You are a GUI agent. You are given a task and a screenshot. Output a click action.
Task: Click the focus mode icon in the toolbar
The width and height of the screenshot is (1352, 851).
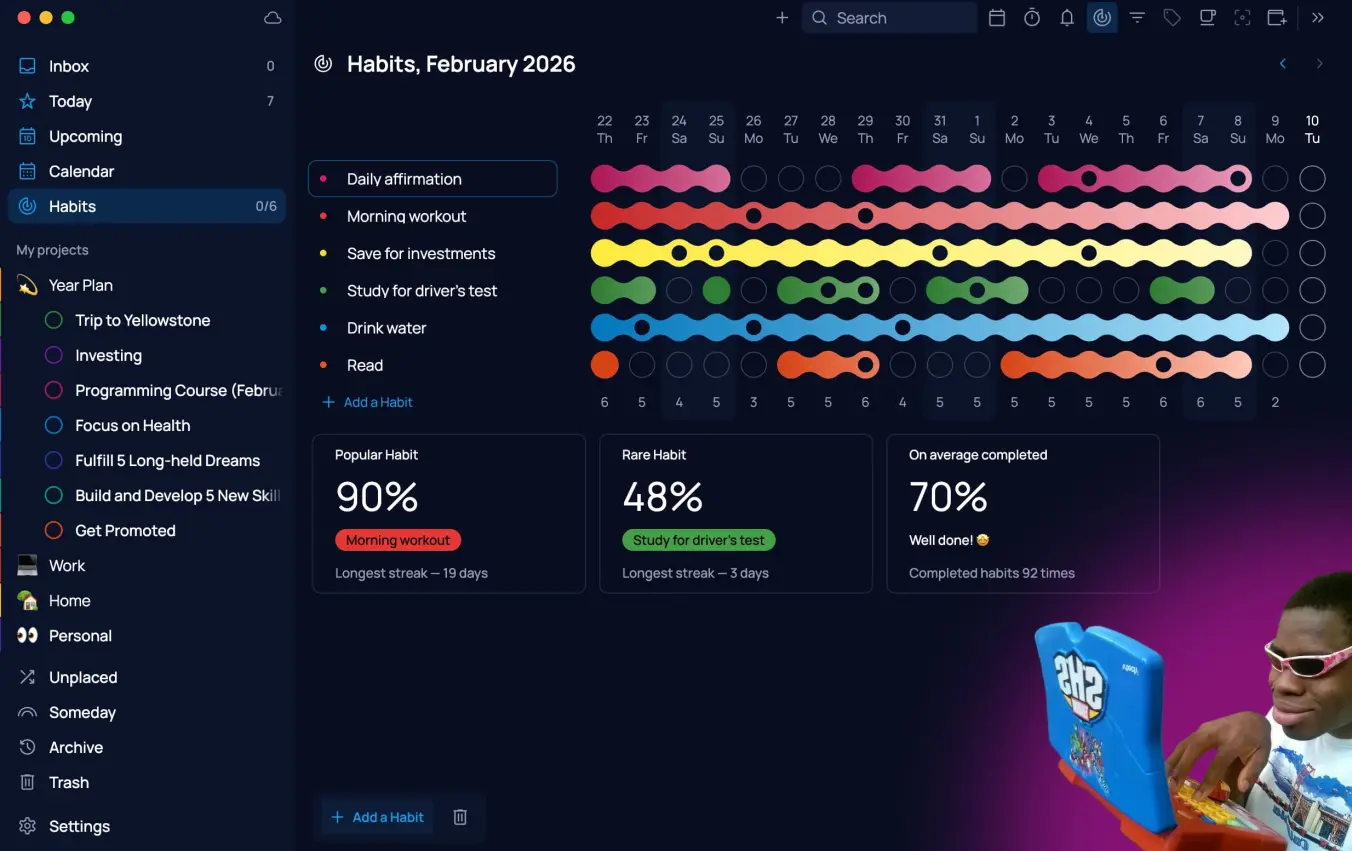(x=1242, y=18)
